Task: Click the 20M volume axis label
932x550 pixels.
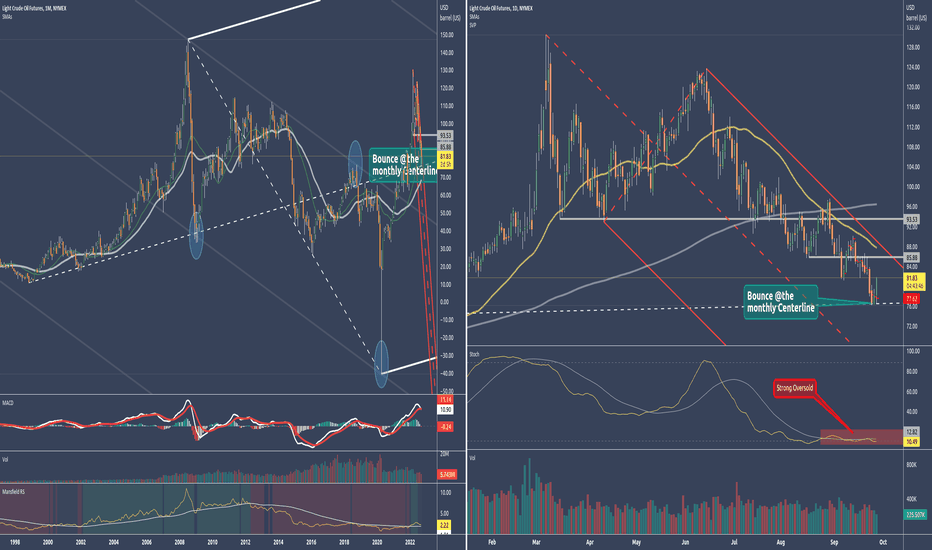Action: click(444, 454)
